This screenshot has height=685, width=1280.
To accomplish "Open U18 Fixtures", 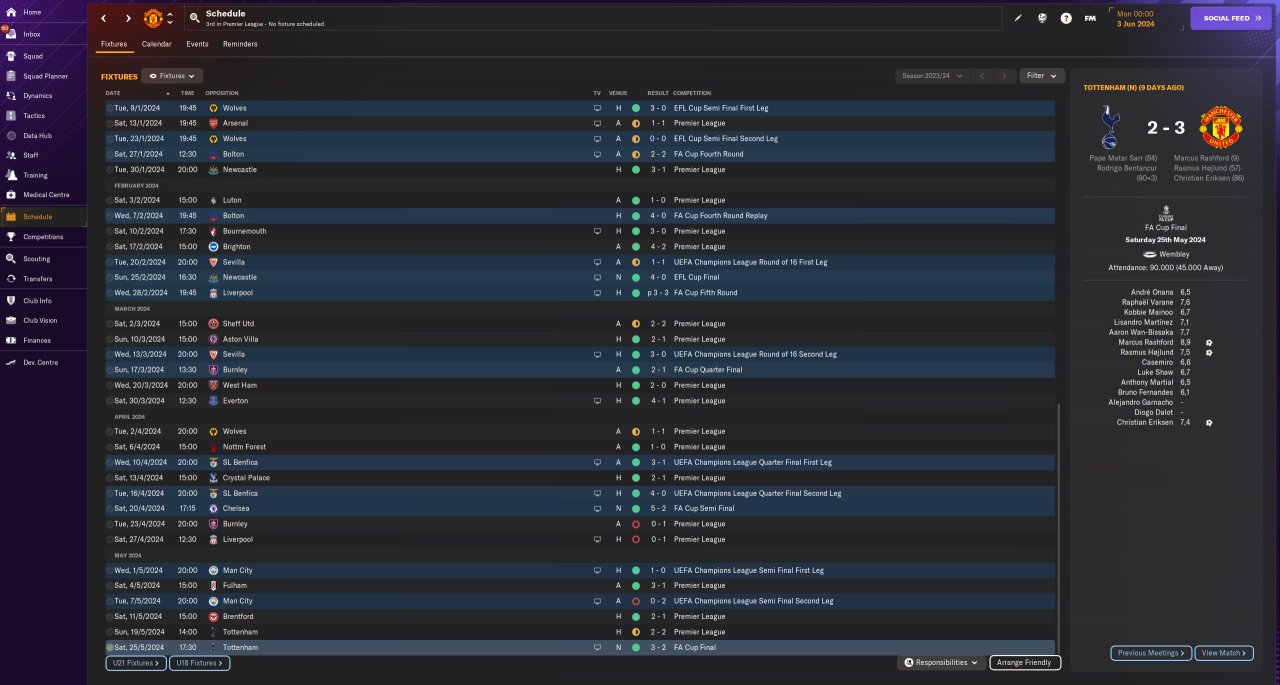I will click(x=199, y=663).
